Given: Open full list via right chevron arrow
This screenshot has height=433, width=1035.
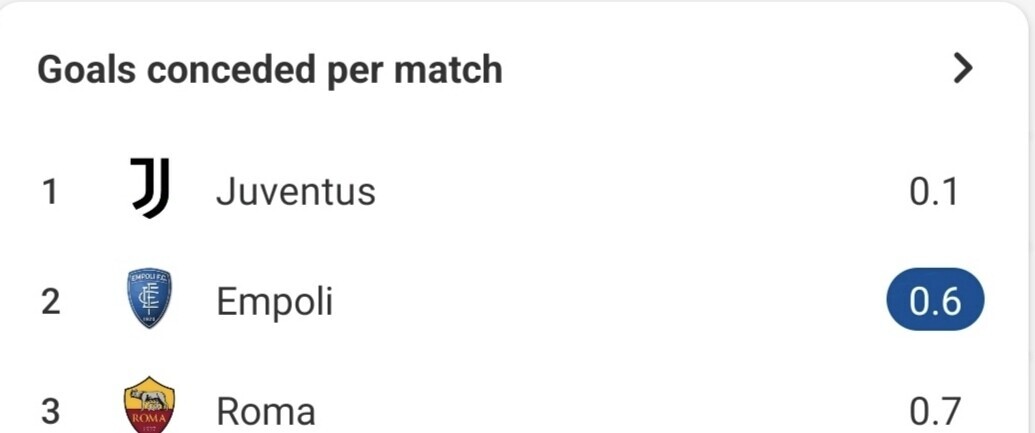Looking at the screenshot, I should tap(963, 69).
